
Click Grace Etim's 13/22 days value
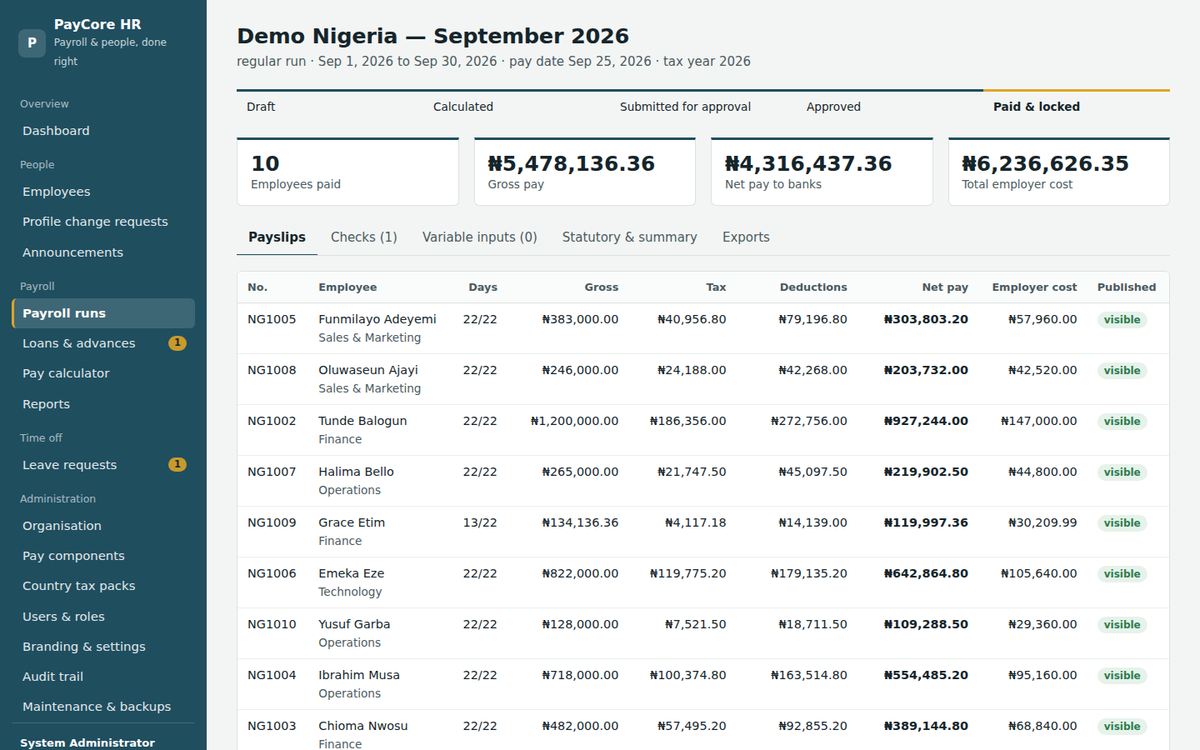click(480, 523)
